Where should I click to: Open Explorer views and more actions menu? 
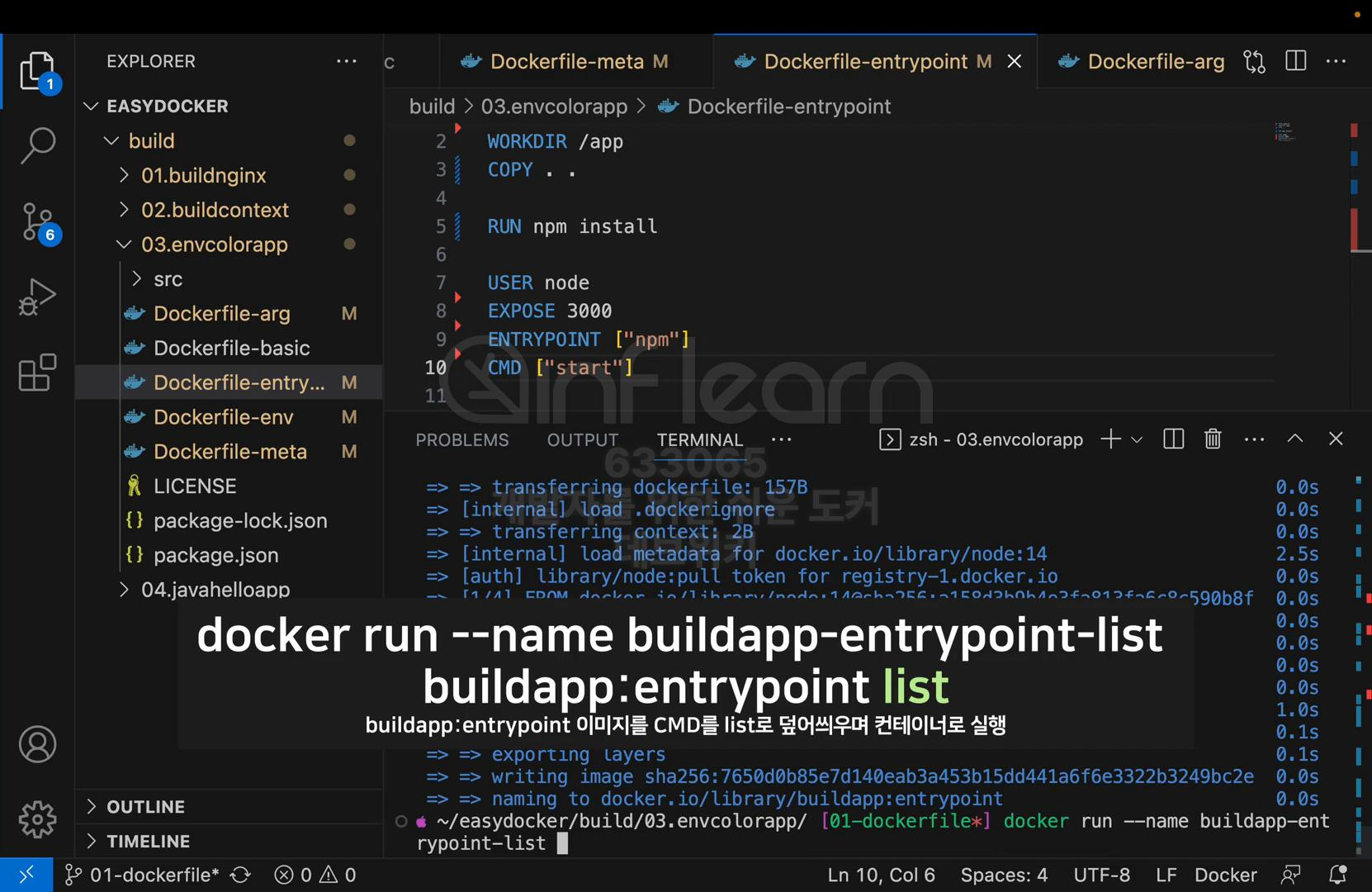[x=347, y=61]
